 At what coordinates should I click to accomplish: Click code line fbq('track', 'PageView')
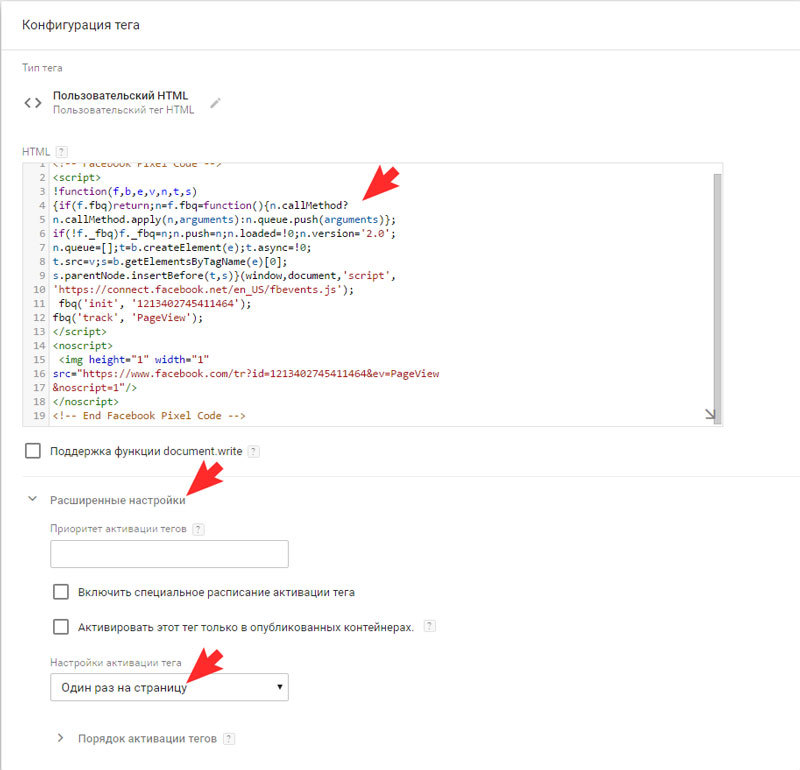[128, 317]
